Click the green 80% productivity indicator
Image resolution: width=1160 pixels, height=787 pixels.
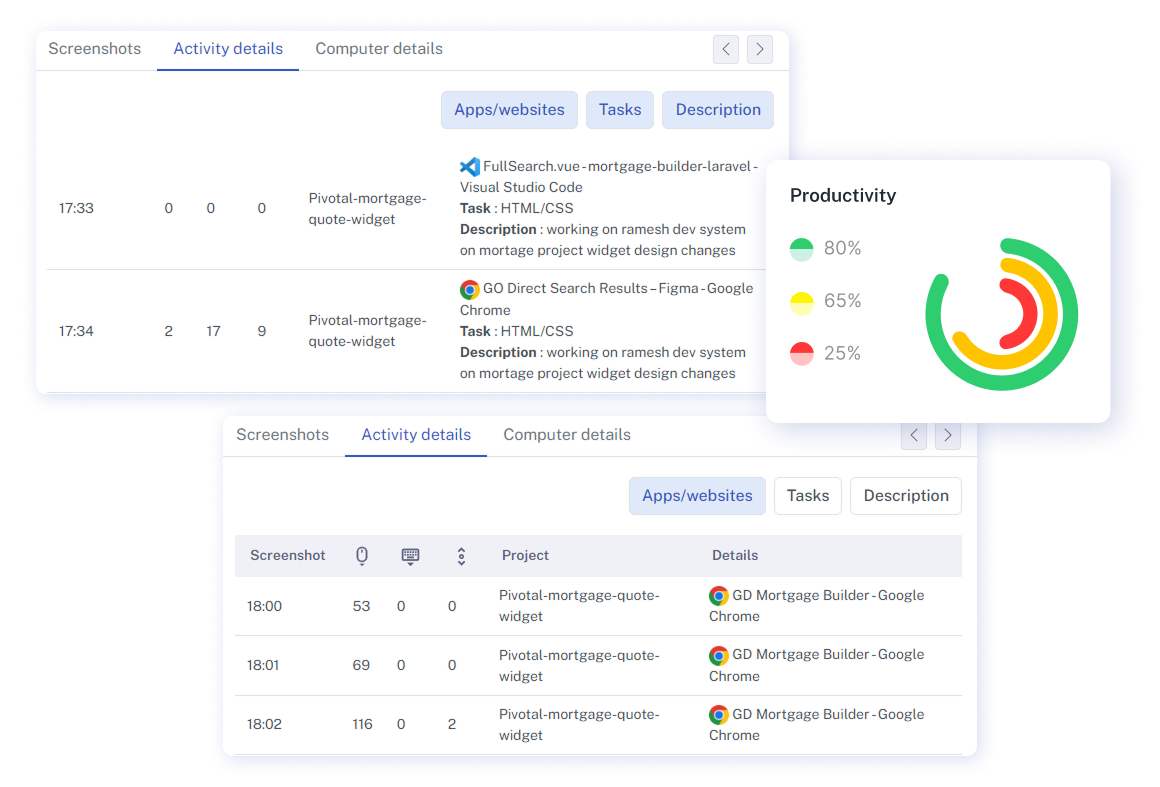coord(802,249)
